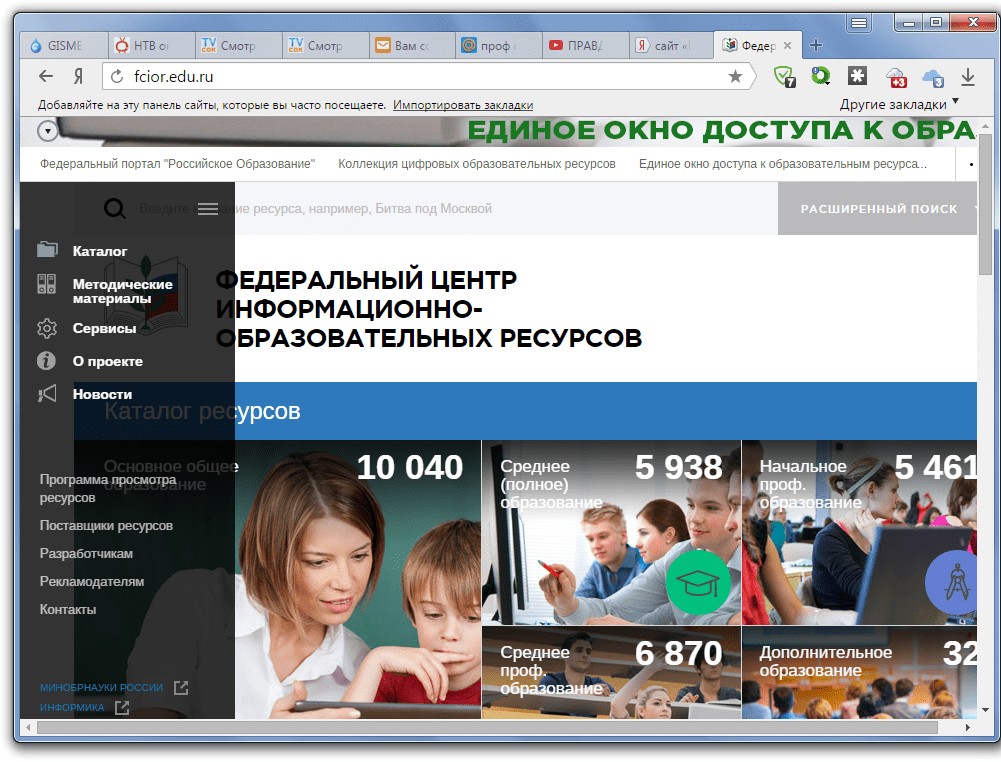Click the О проекте info icon
Image resolution: width=1001 pixels, height=762 pixels.
[46, 361]
